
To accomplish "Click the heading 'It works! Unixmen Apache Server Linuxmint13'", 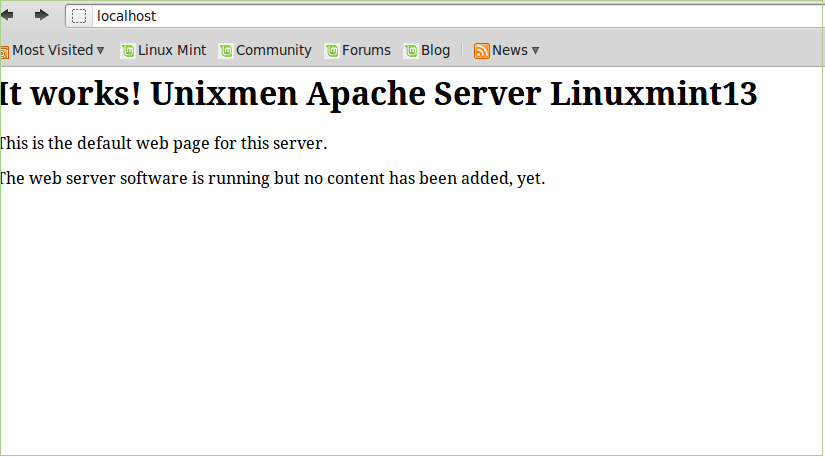I will 378,94.
